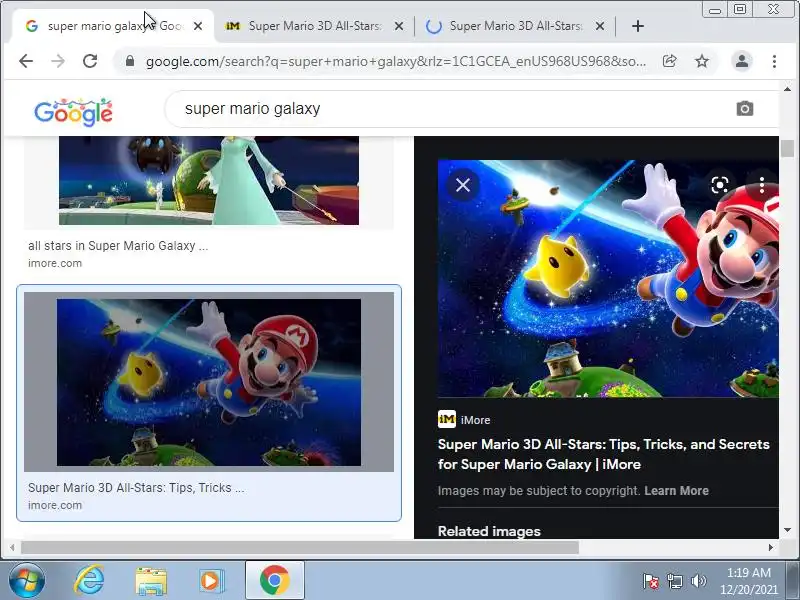Click the horizontal scrollbar right arrow
The width and height of the screenshot is (800, 600).
[x=770, y=547]
